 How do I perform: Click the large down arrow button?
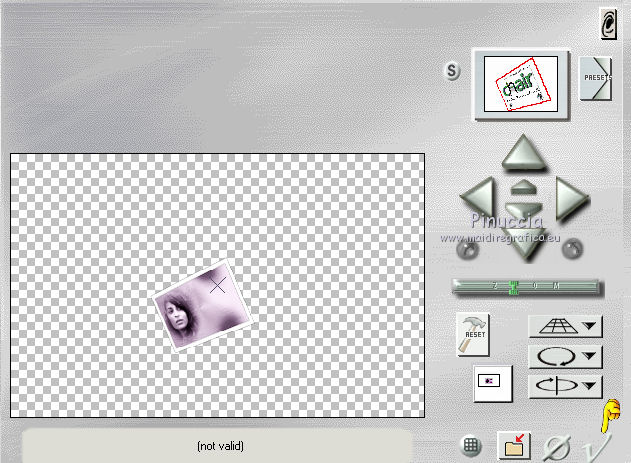pos(524,244)
